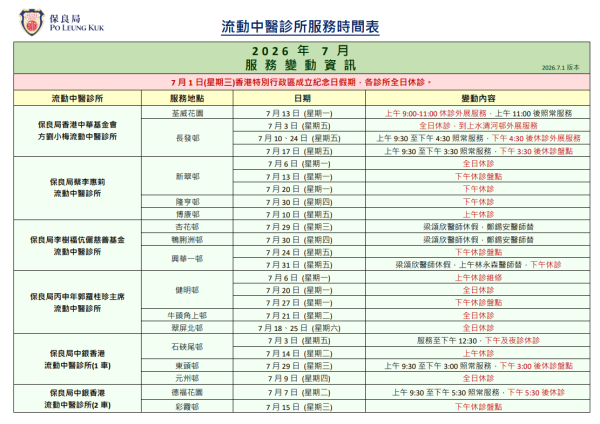Click the 上午休診維修 change text
Viewport: 600px width, 424px height.
(478, 277)
